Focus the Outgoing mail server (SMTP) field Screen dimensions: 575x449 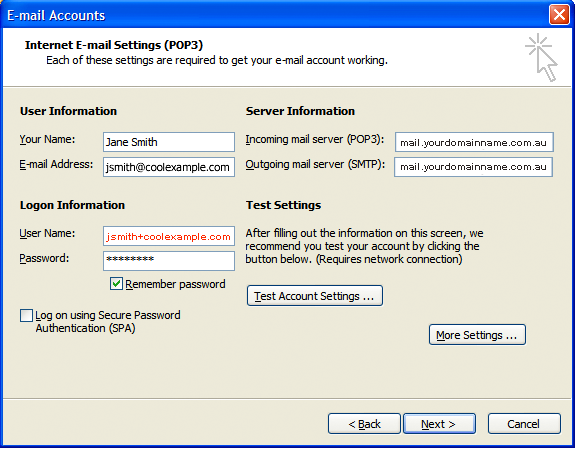(x=473, y=167)
